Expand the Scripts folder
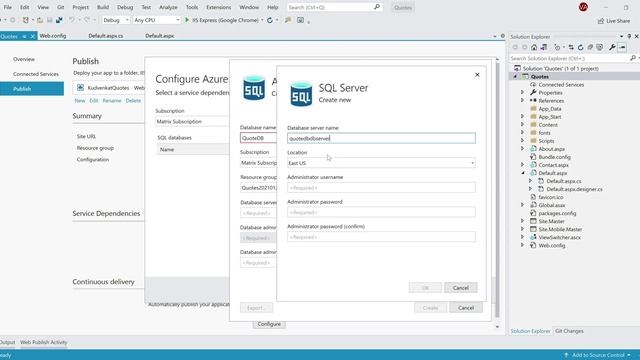640x360 pixels. 522,141
